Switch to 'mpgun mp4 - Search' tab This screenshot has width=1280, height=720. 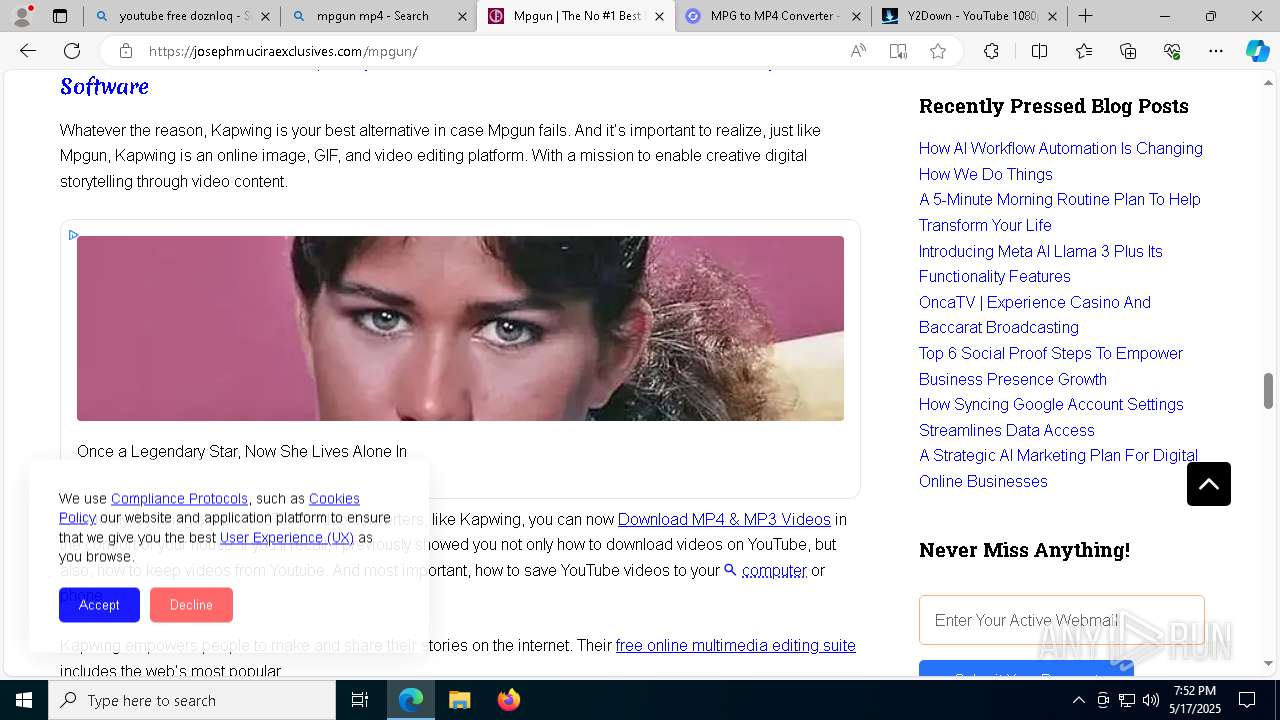coord(377,16)
